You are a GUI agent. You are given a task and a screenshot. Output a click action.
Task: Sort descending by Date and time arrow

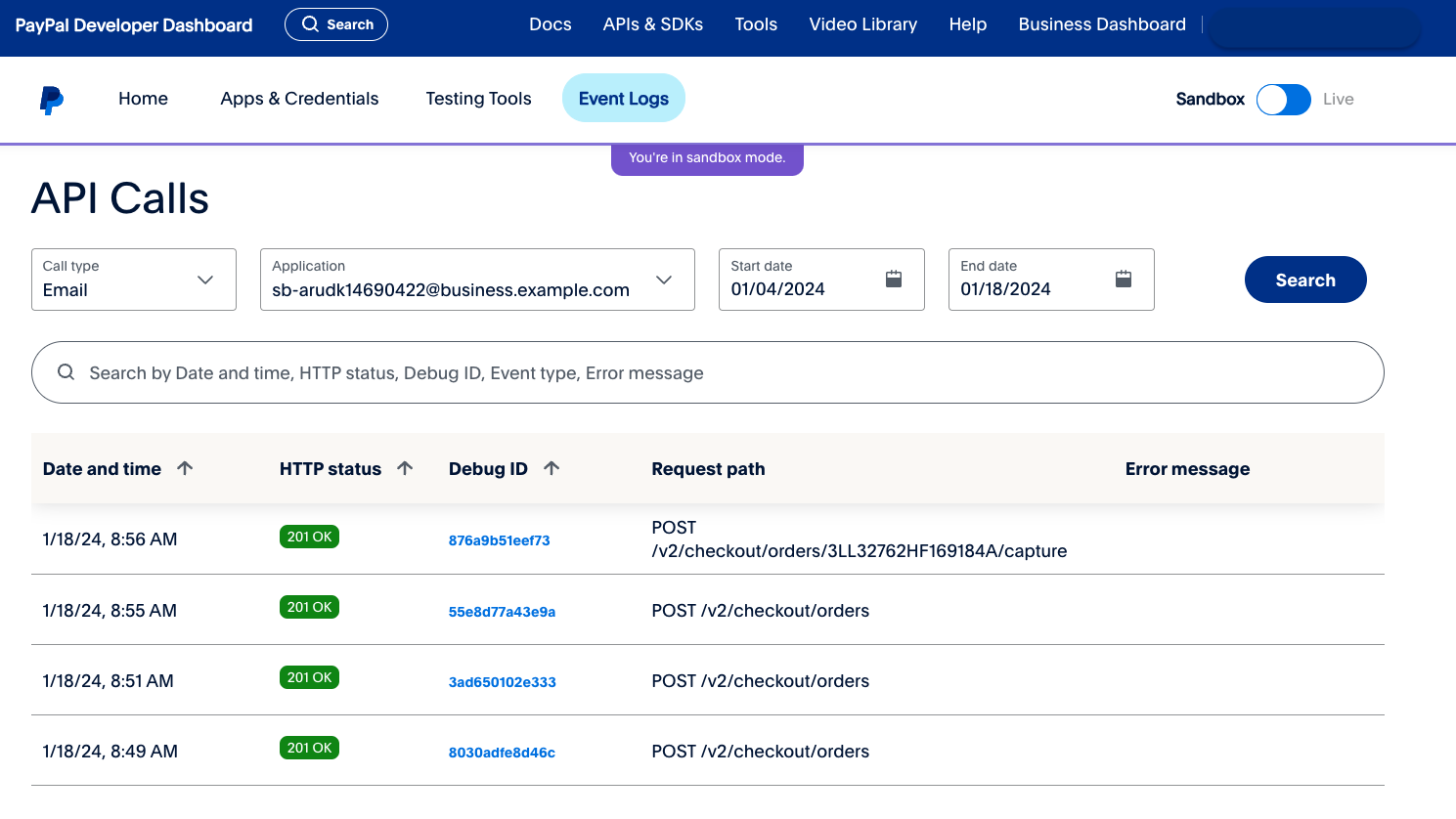pyautogui.click(x=186, y=468)
